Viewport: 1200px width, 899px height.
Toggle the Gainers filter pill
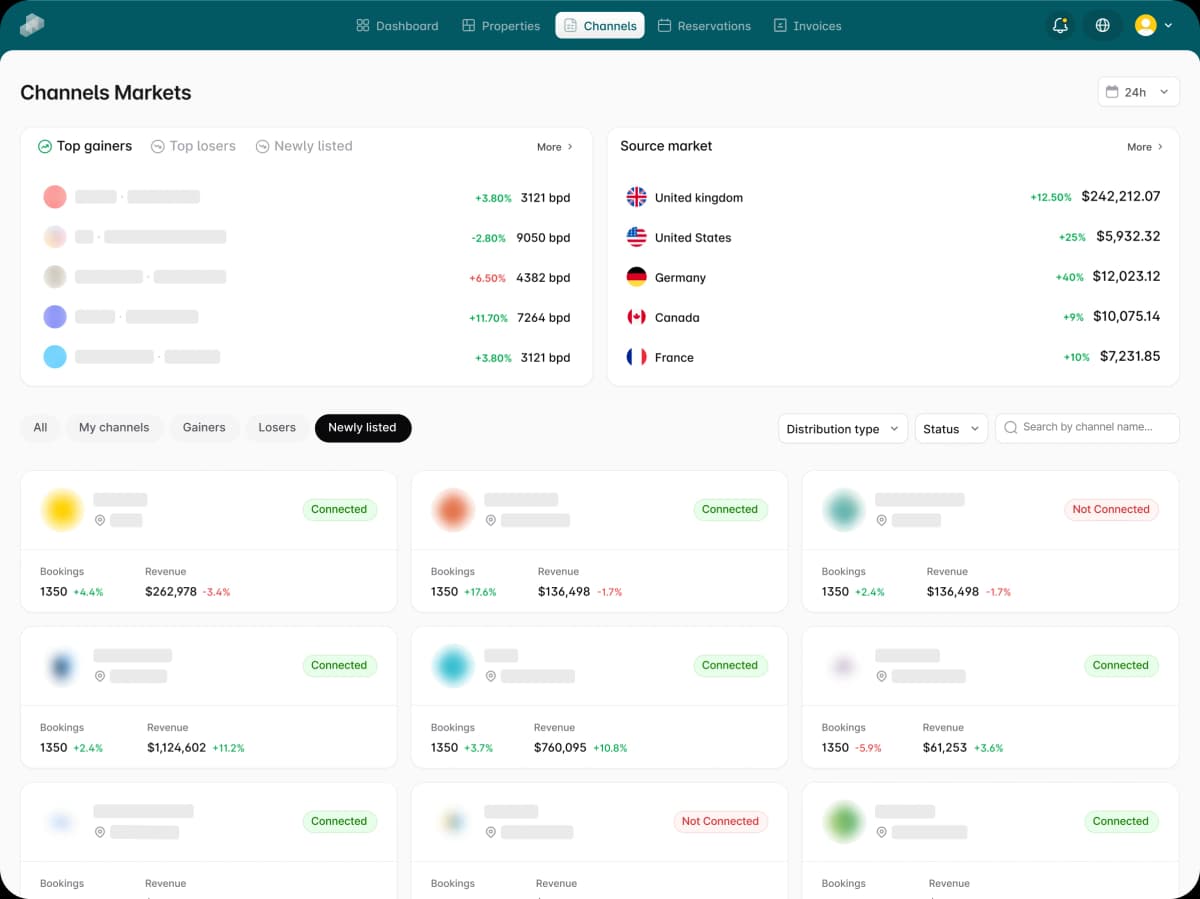click(204, 428)
